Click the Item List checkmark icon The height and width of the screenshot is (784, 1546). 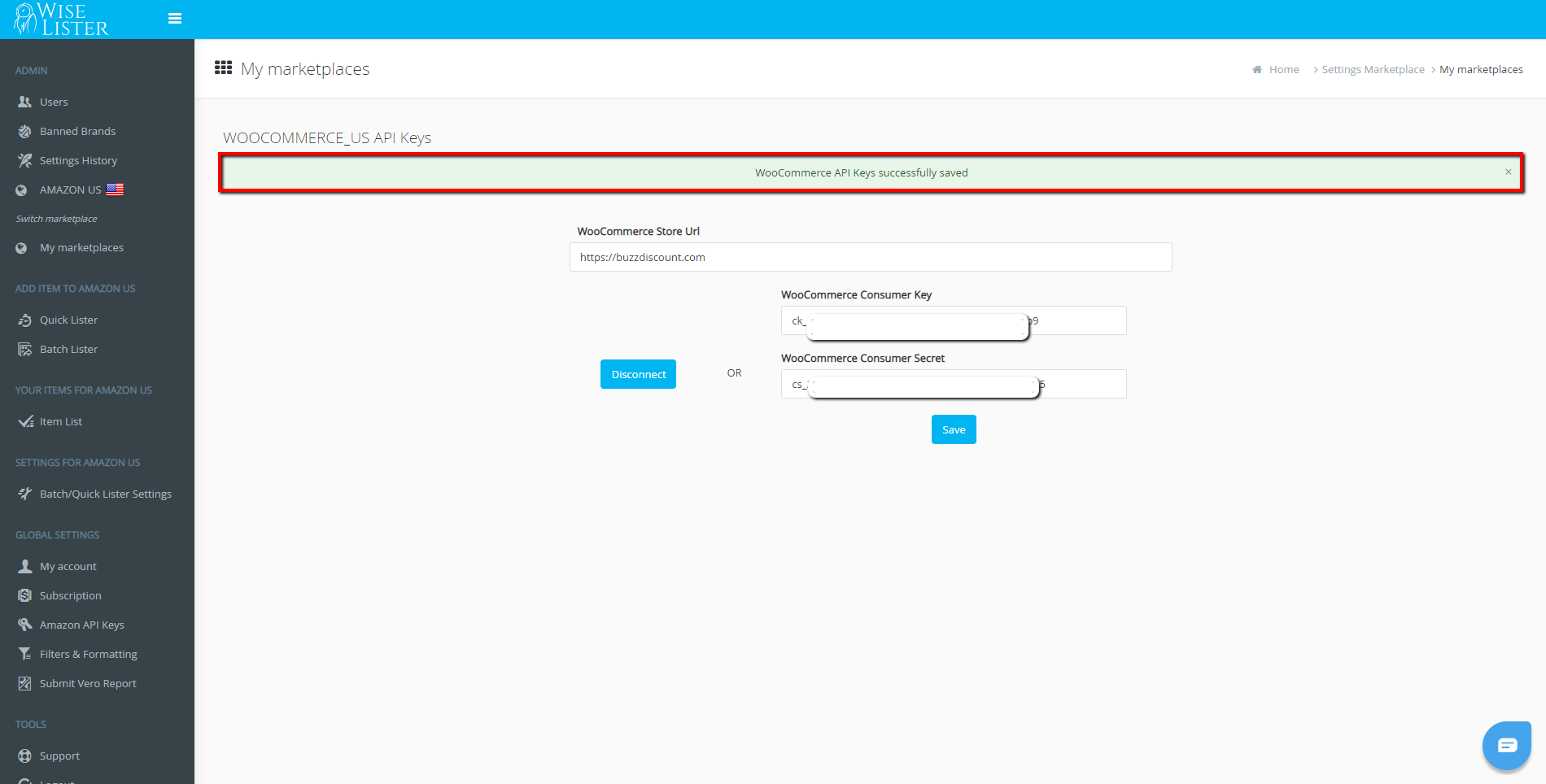click(x=25, y=421)
